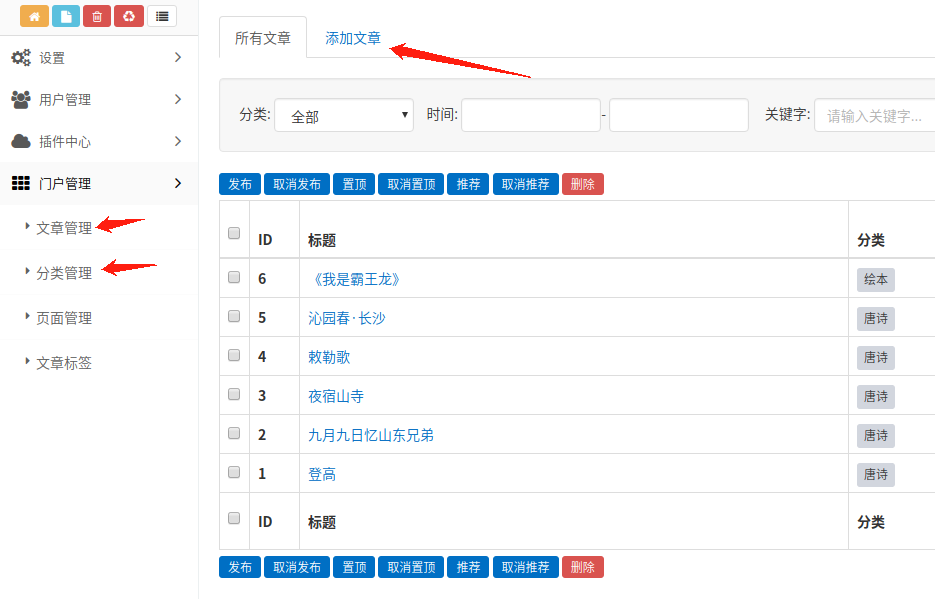
Task: Click the bottom 推荐 button
Action: tap(468, 567)
